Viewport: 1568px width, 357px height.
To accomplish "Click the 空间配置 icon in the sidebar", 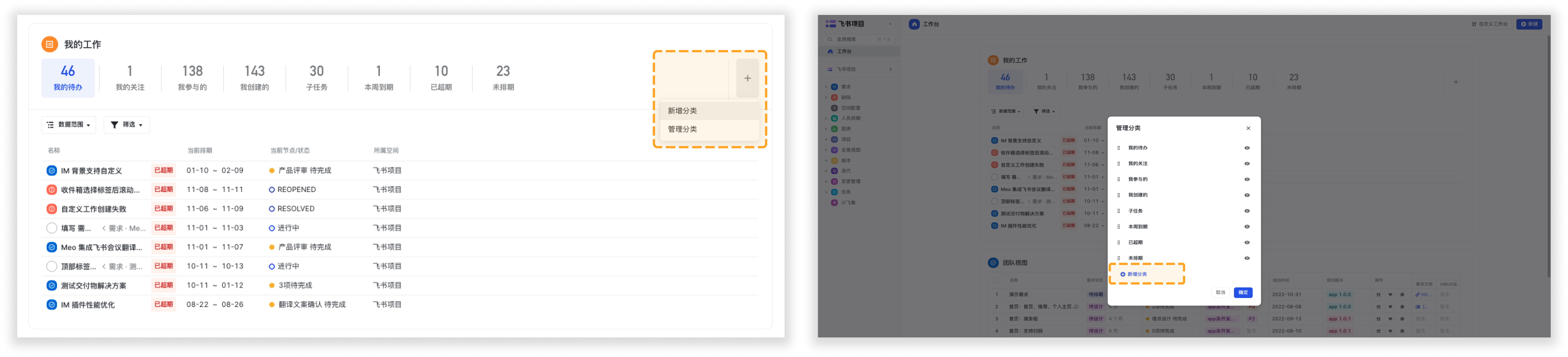I will coord(835,108).
